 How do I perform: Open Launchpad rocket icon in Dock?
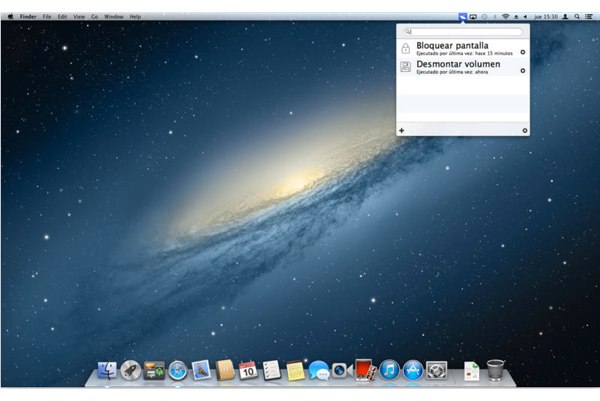pos(130,370)
